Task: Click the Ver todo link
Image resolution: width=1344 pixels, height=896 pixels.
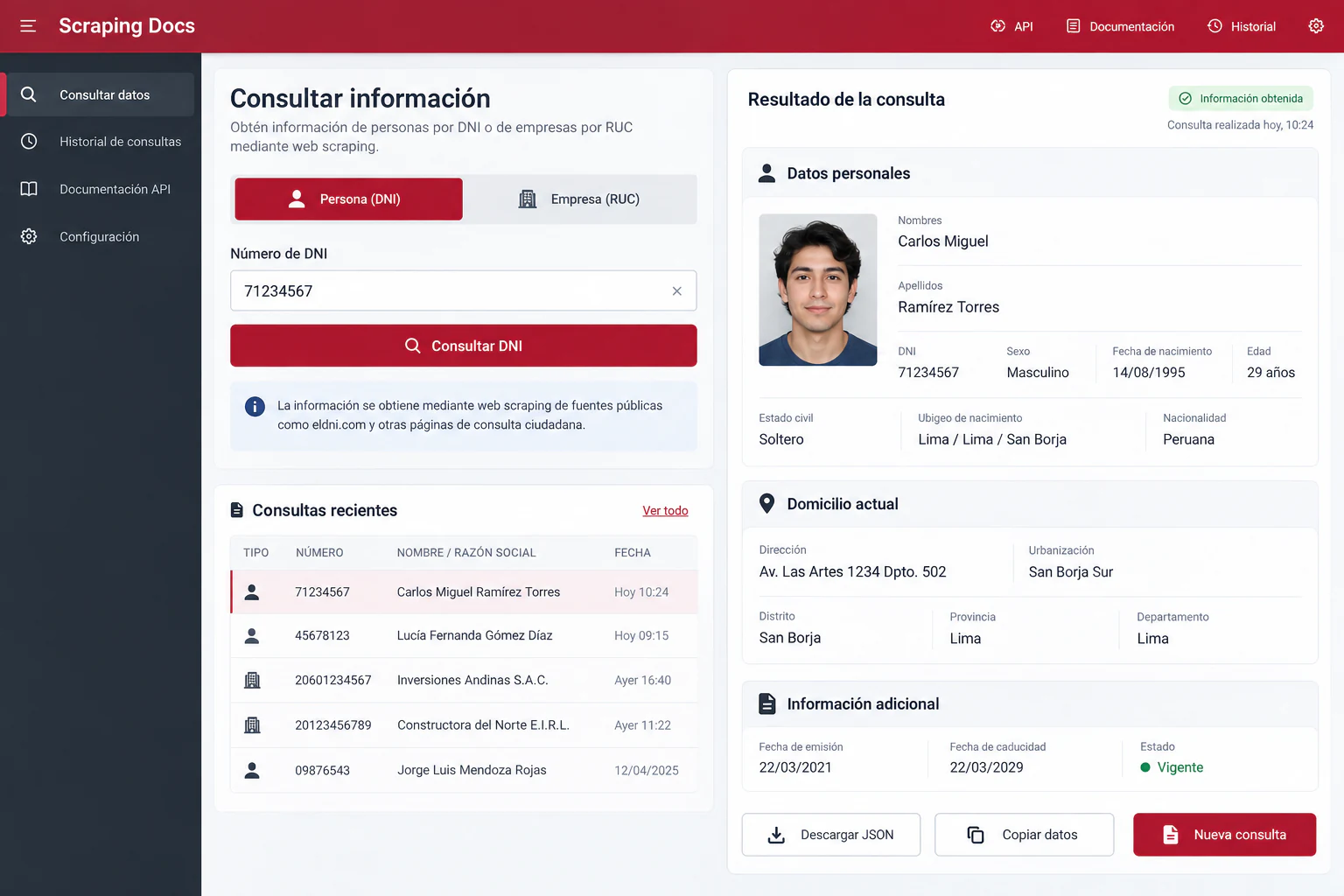Action: 665,511
